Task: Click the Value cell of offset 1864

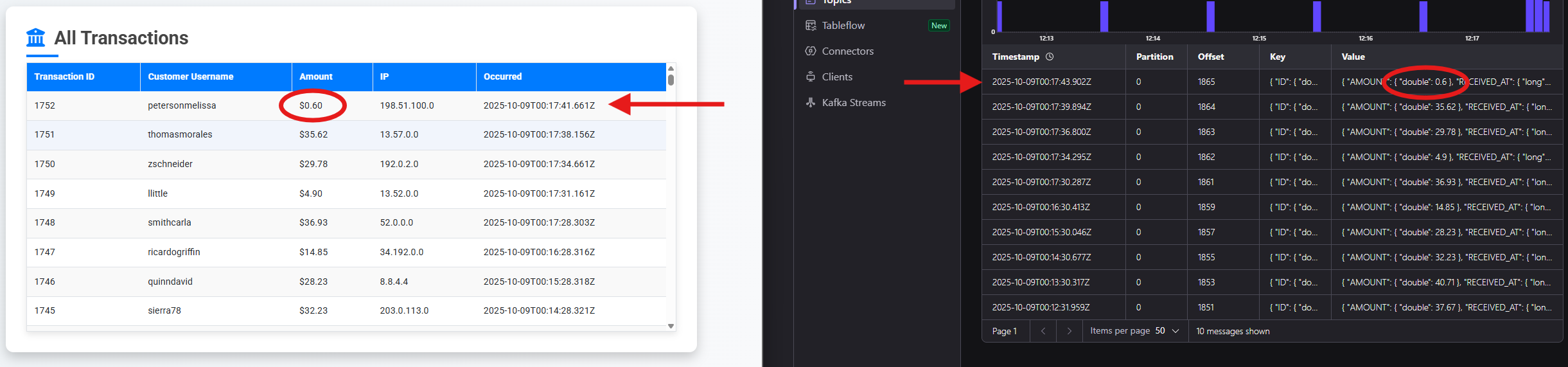Action: click(x=1446, y=107)
